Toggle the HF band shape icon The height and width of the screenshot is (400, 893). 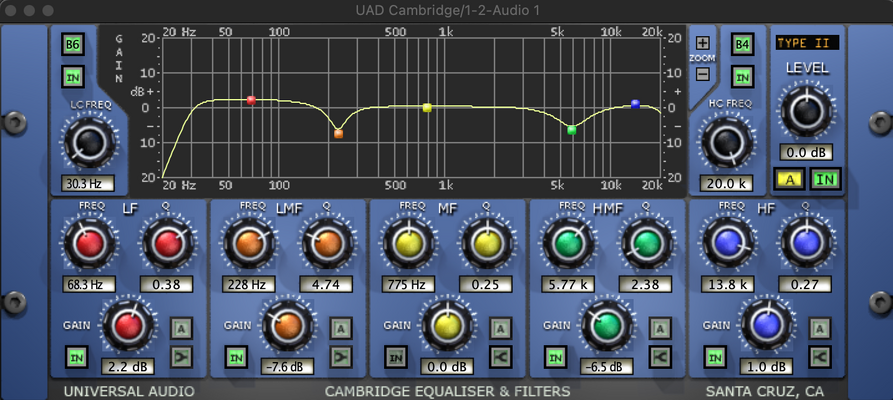click(x=819, y=357)
